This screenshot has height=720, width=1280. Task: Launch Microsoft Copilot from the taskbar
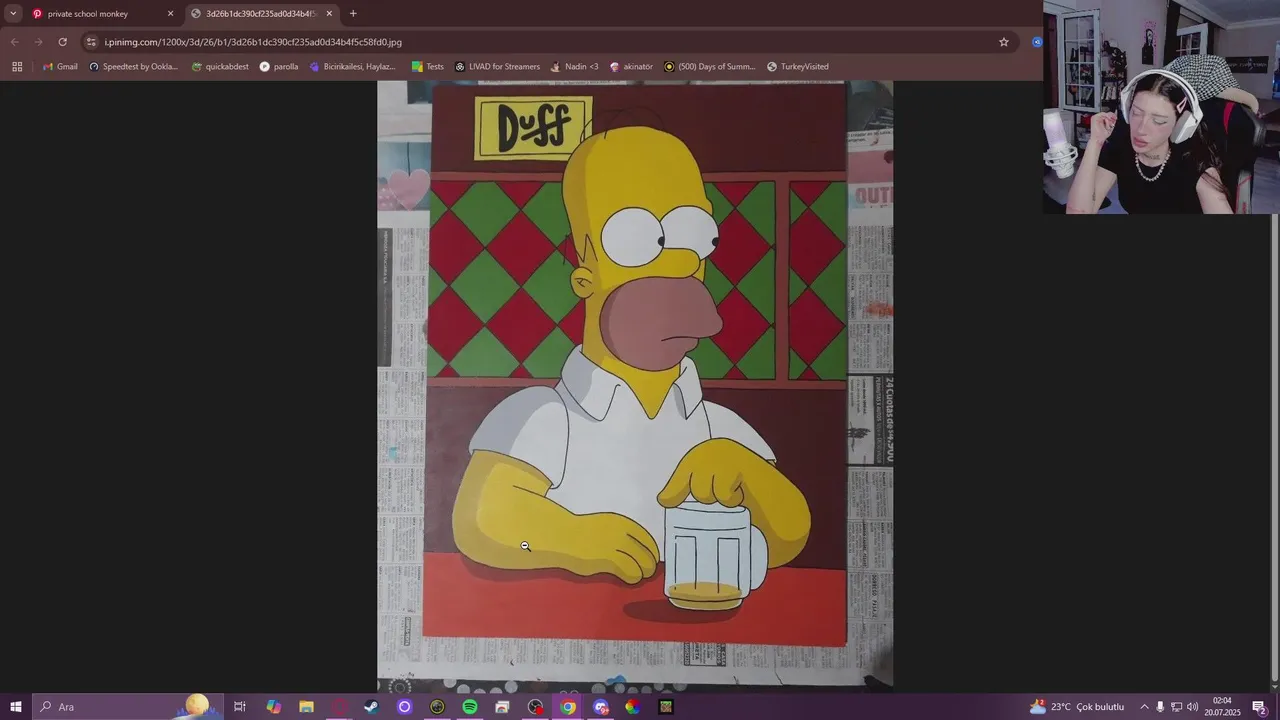click(x=273, y=707)
